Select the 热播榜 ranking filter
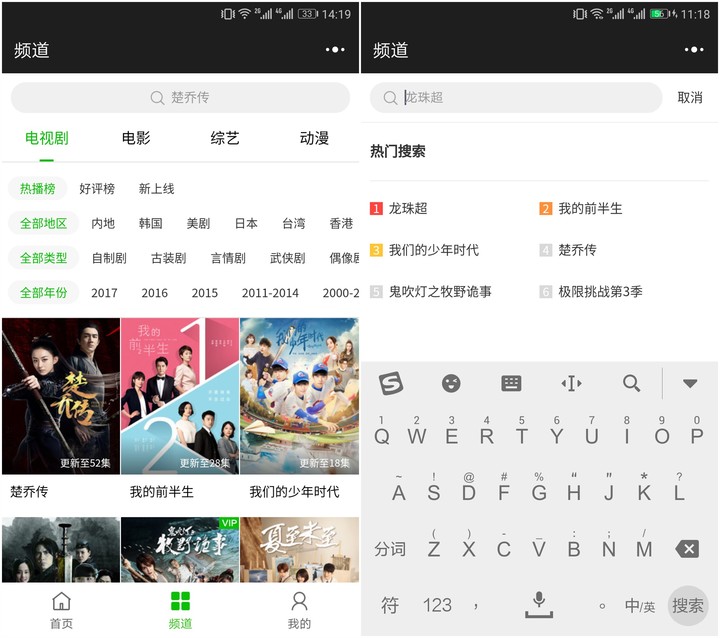Viewport: 720px width, 638px height. click(38, 188)
